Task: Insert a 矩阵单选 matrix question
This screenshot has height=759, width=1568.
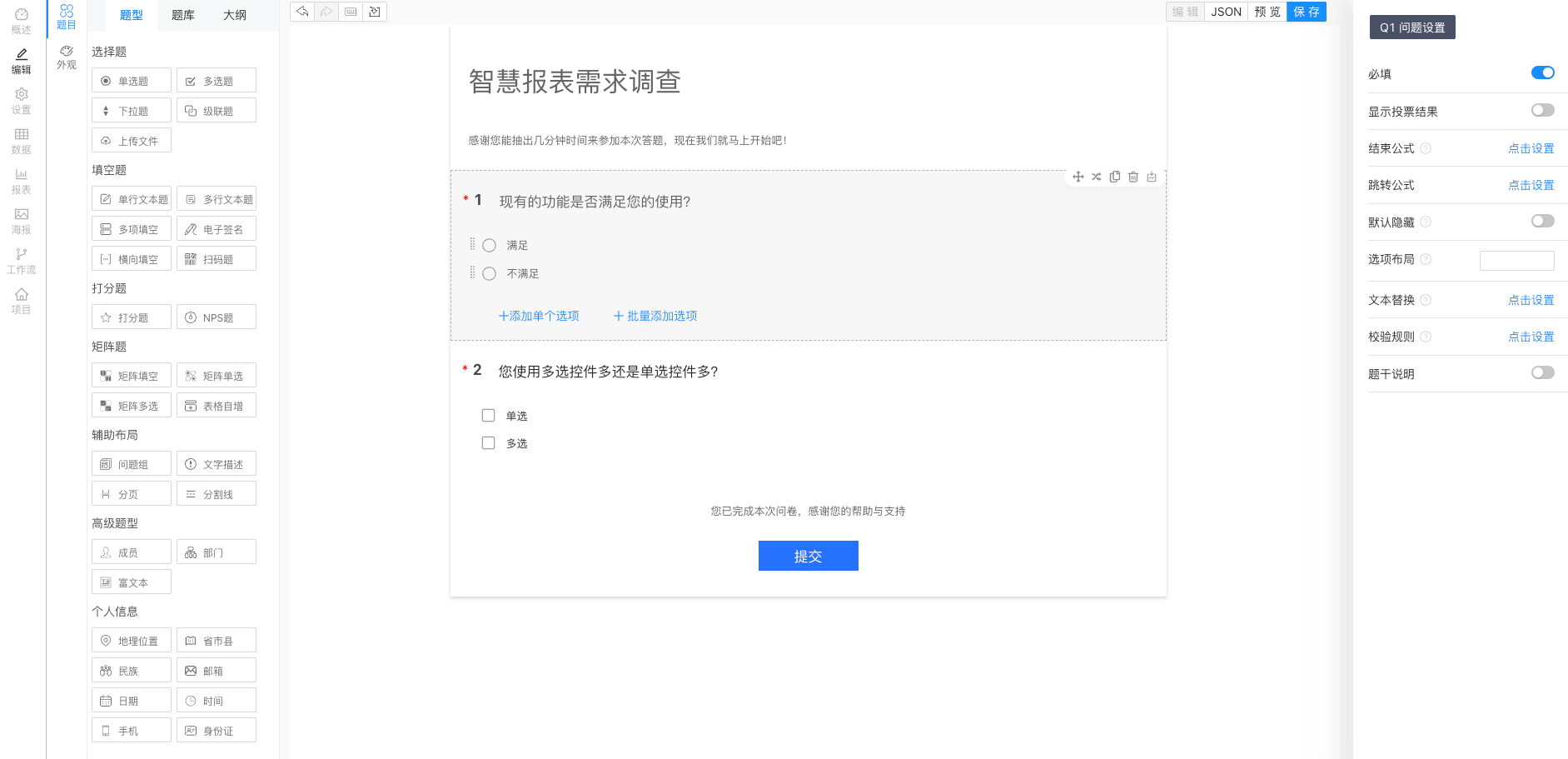Action: (216, 375)
